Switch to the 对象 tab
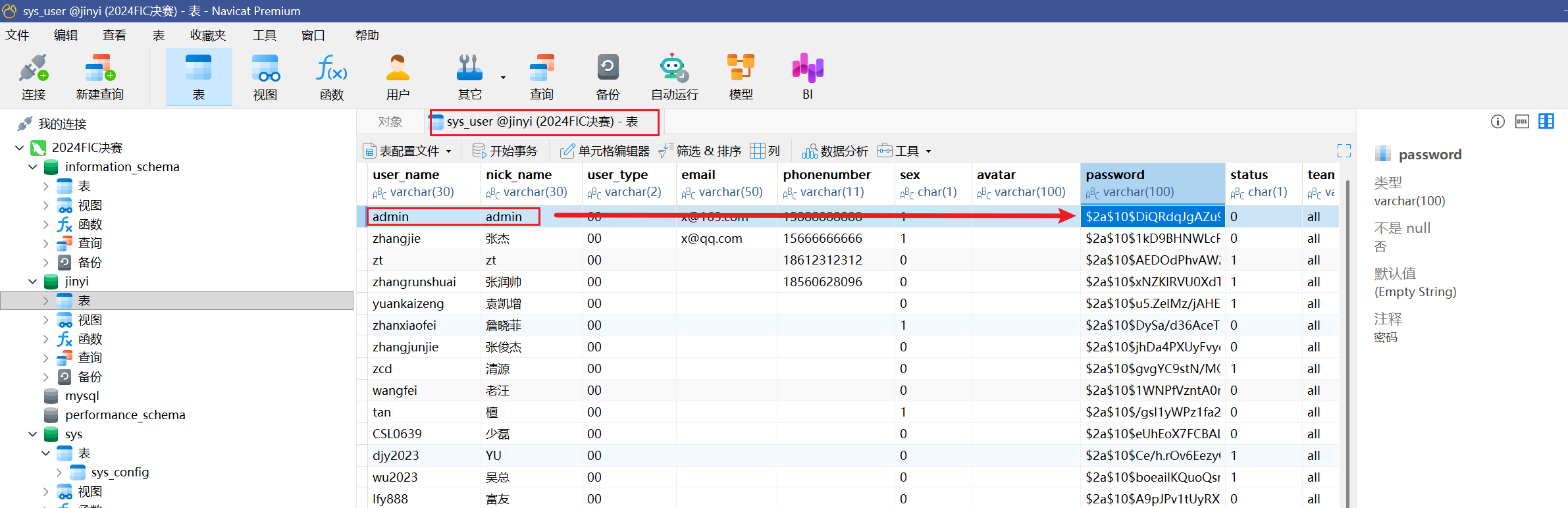The width and height of the screenshot is (1568, 508). click(x=390, y=122)
